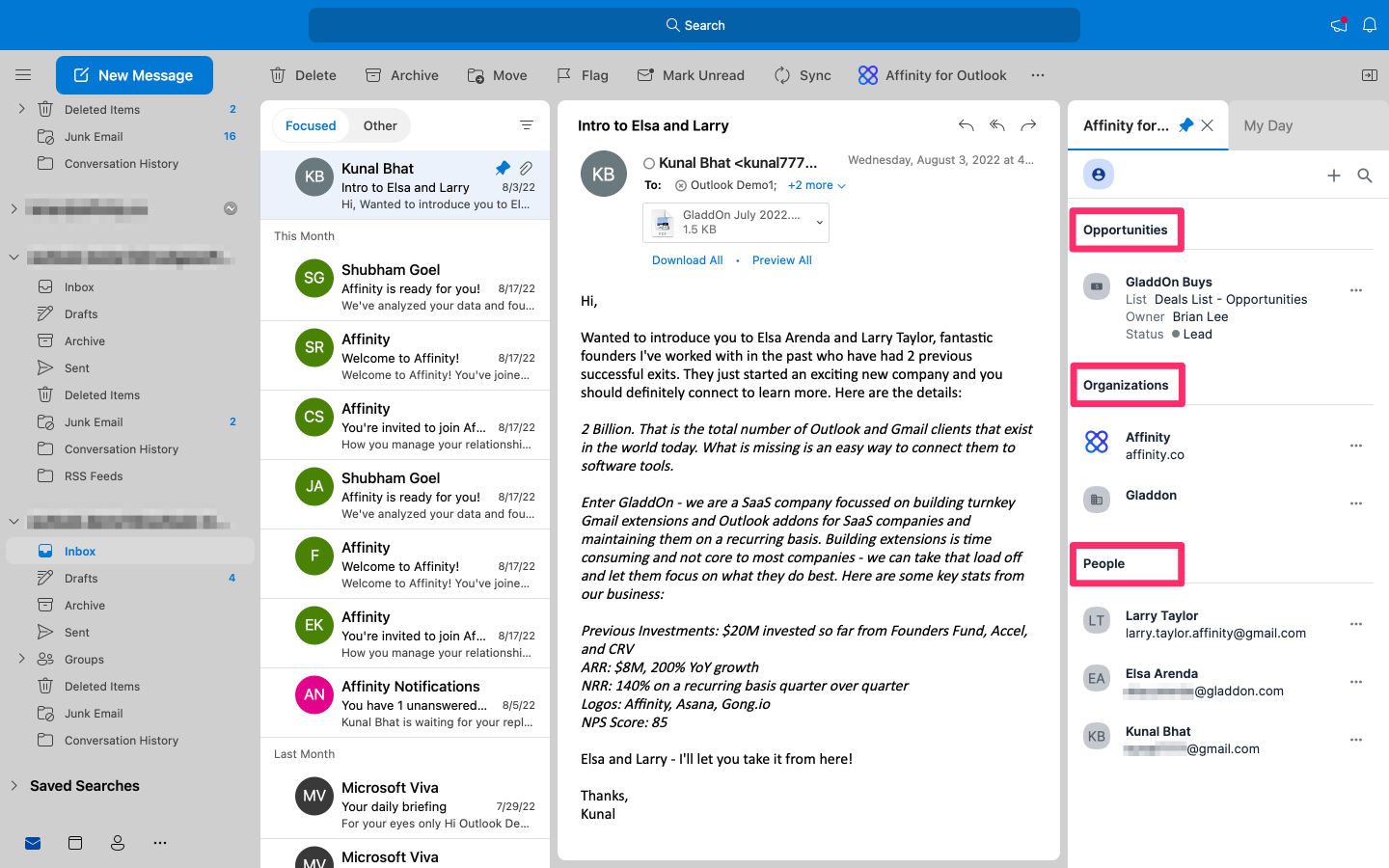Archive the selected email
The height and width of the screenshot is (868, 1389).
[x=402, y=75]
